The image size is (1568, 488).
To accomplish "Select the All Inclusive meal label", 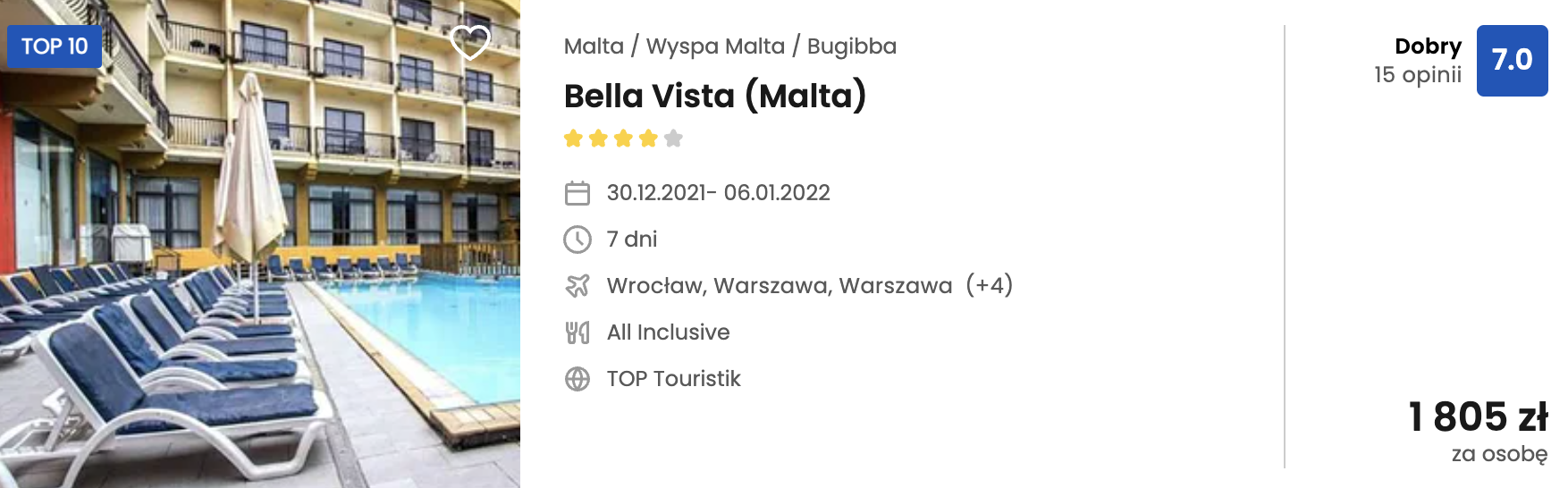I will point(668,332).
